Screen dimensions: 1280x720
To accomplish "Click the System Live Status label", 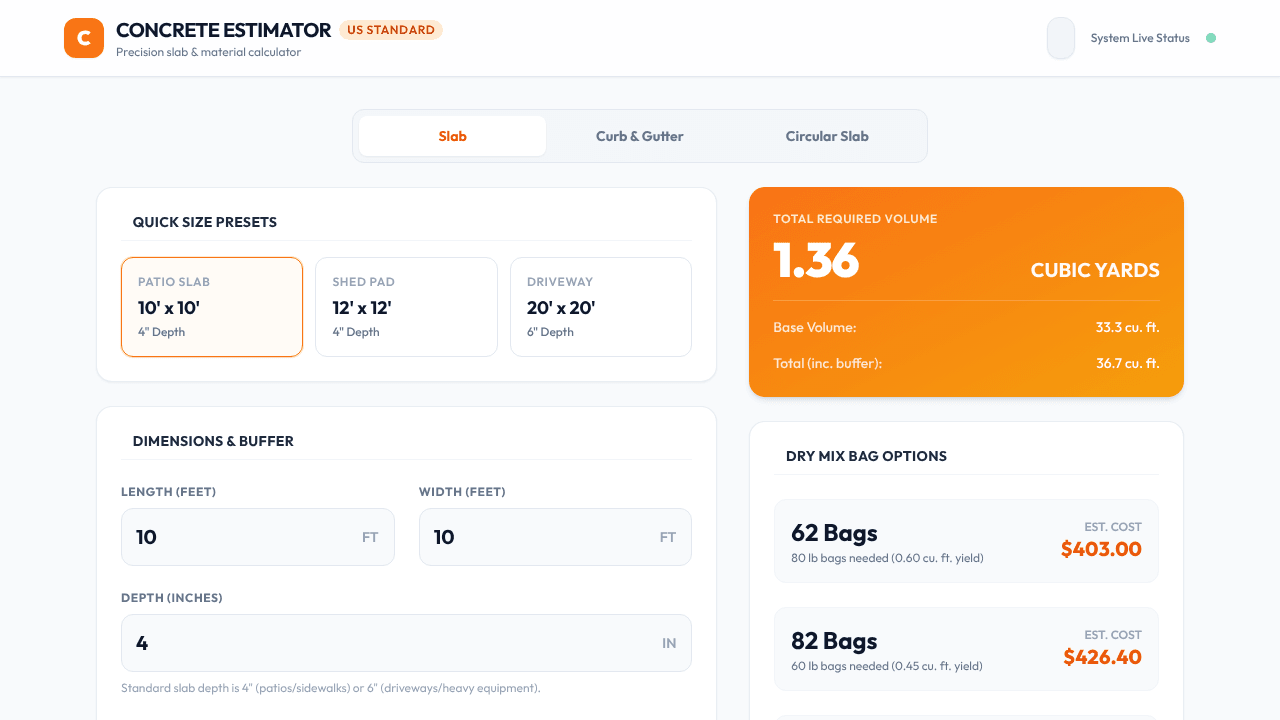I will click(x=1140, y=38).
